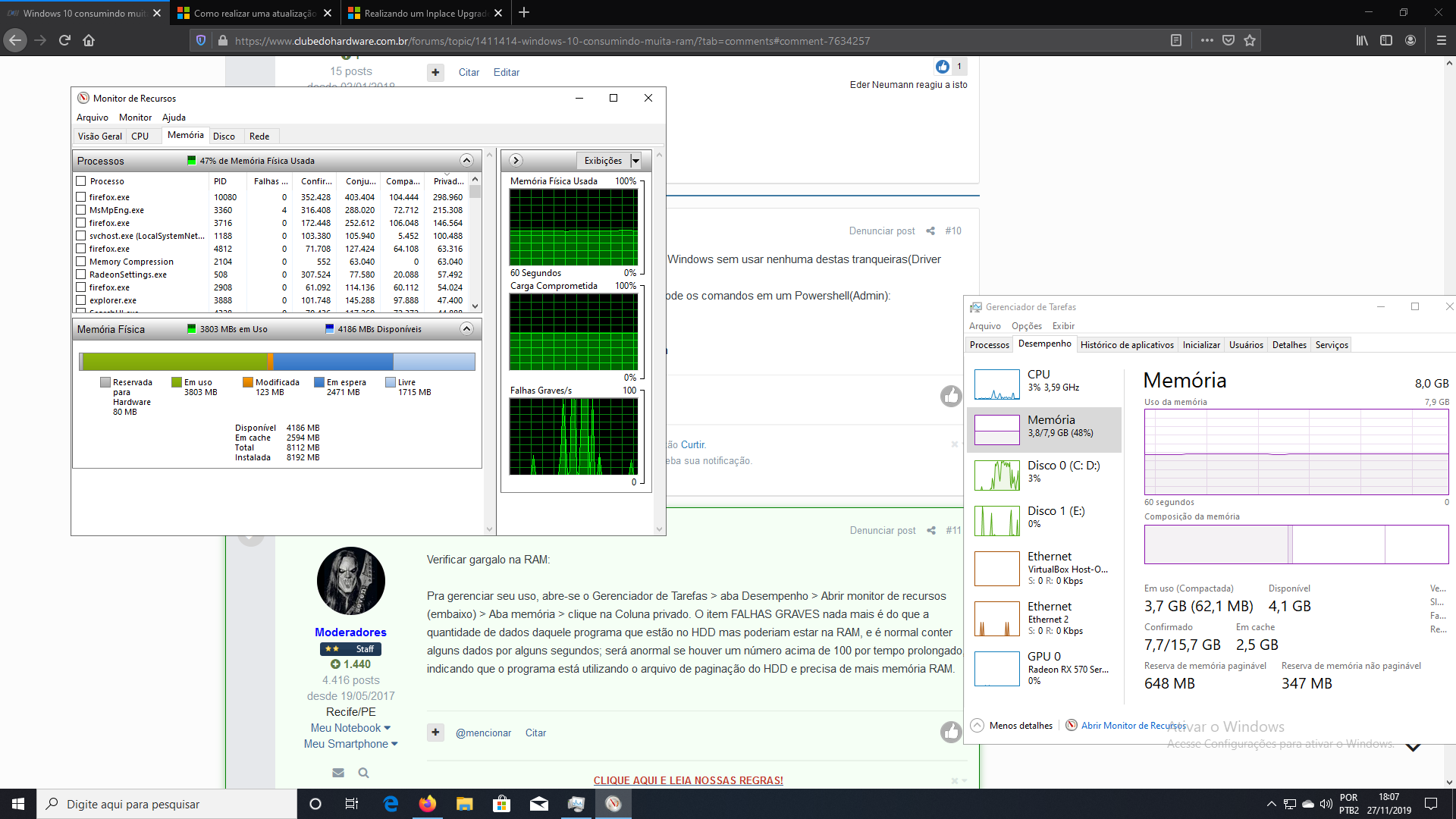Click Denunciar post link on post #10
The height and width of the screenshot is (819, 1456).
pyautogui.click(x=882, y=231)
